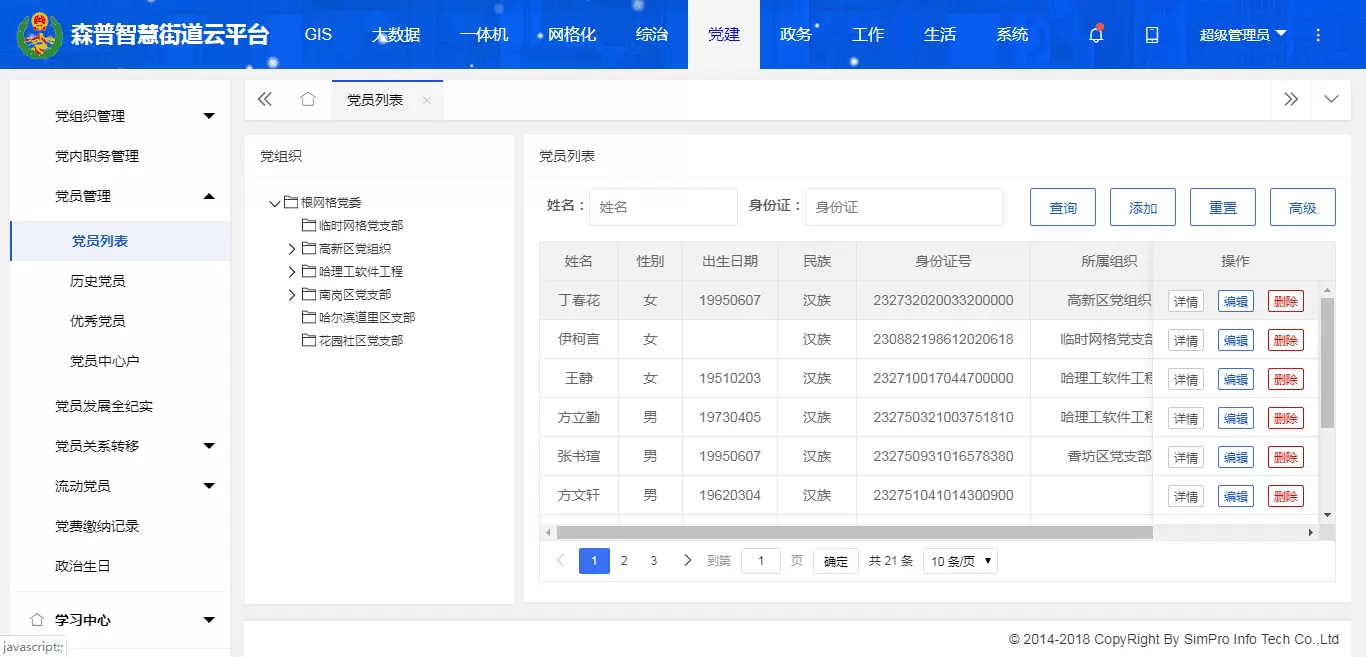Open the 政务 top menu
This screenshot has width=1366, height=657.
click(x=796, y=35)
